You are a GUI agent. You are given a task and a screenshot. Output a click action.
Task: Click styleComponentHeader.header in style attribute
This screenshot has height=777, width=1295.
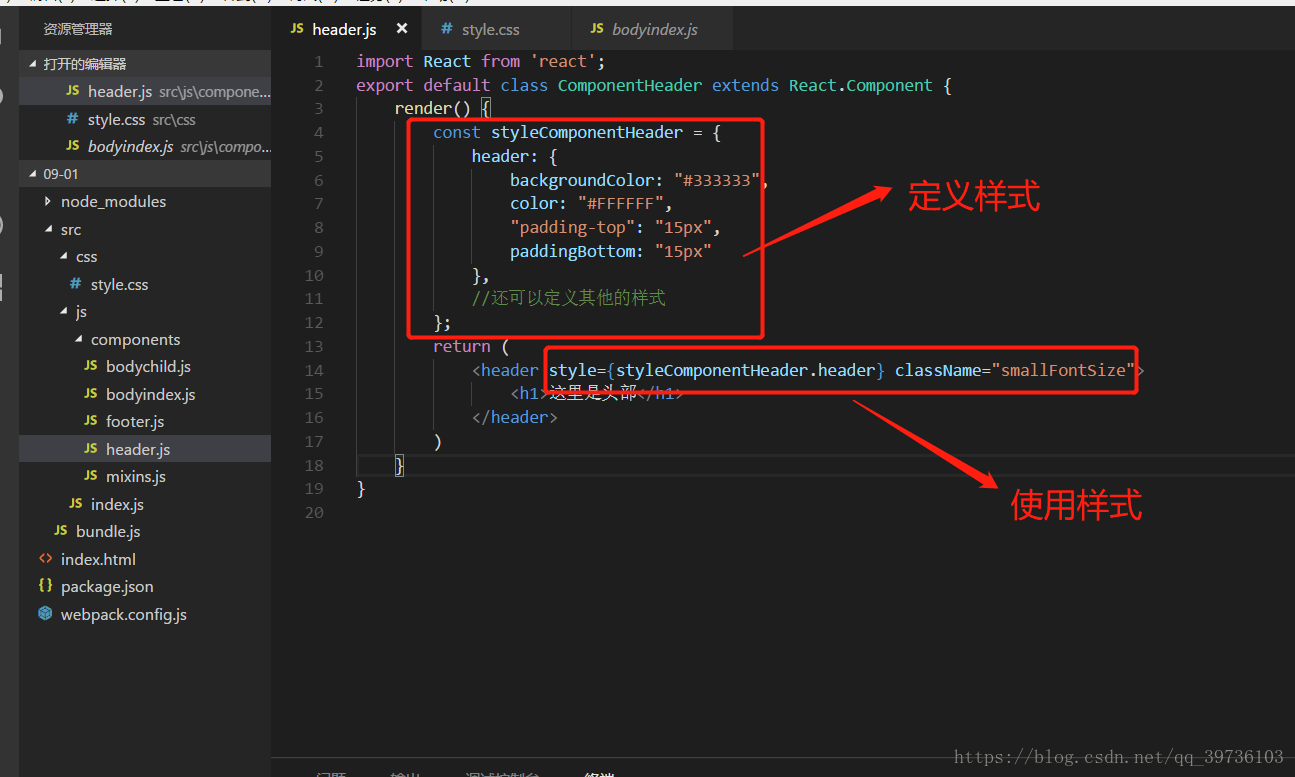coord(746,371)
